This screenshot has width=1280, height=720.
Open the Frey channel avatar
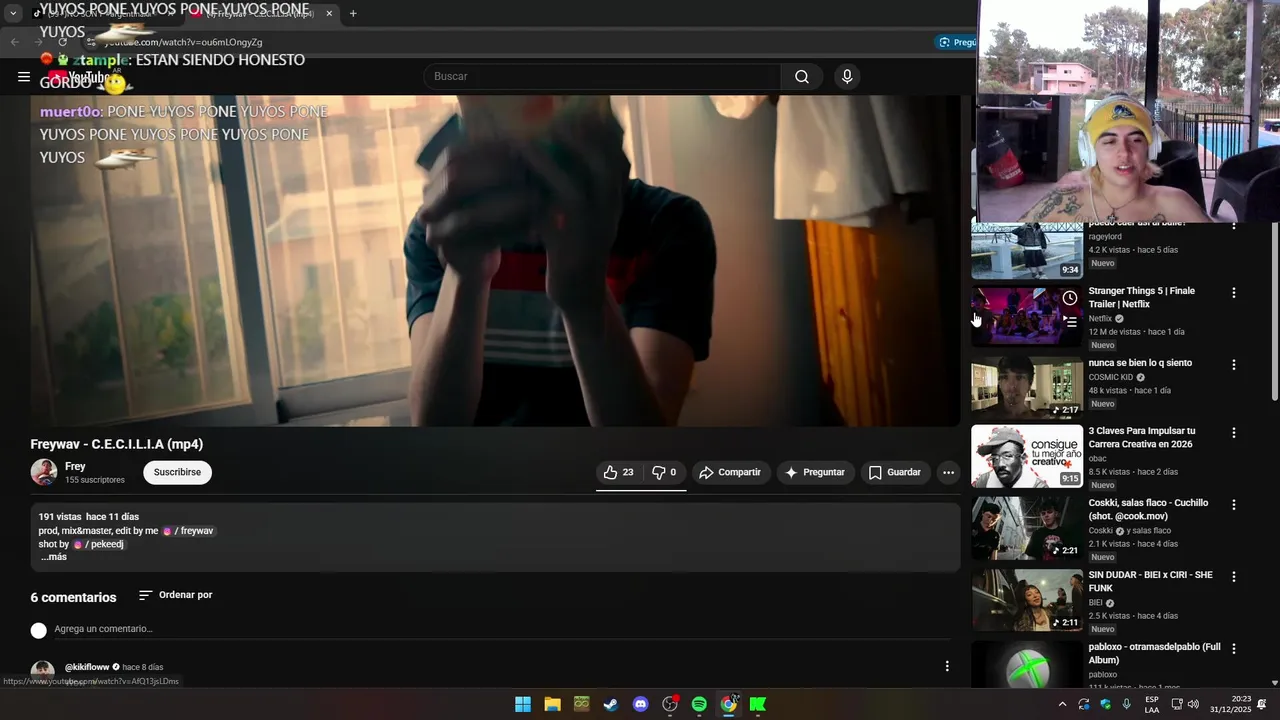click(x=44, y=472)
